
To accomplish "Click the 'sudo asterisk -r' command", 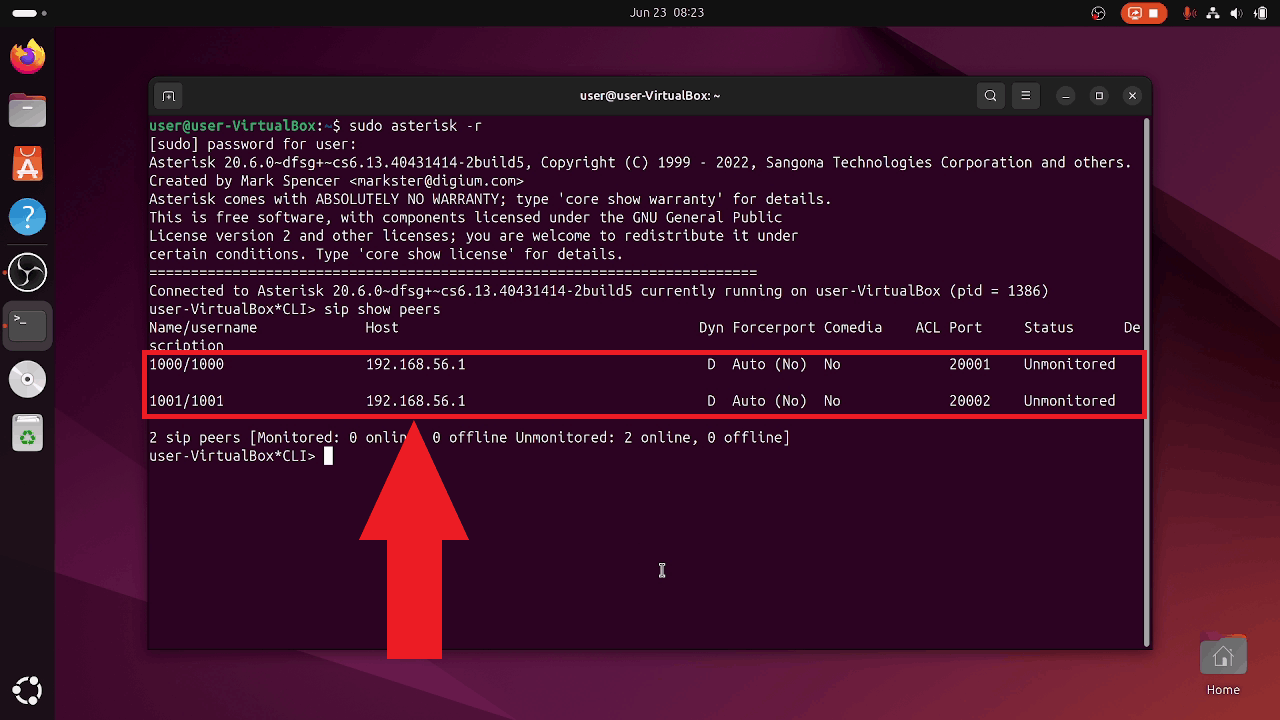I will point(415,126).
